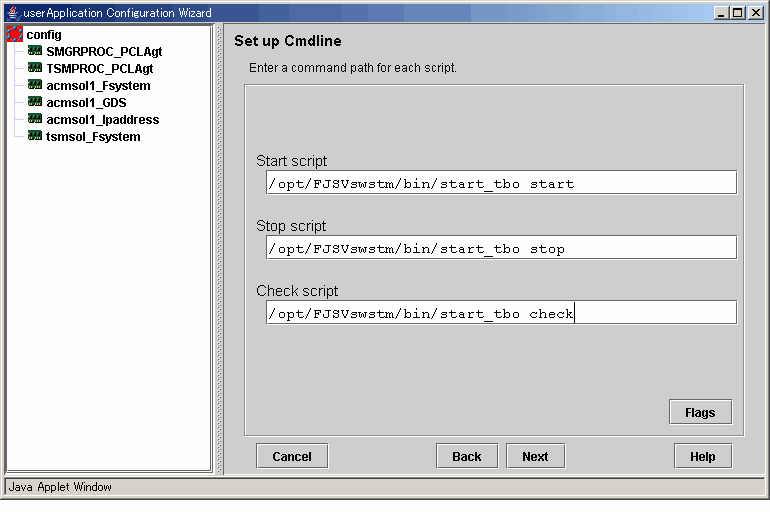770x512 pixels.
Task: Click the Java icon in title bar
Action: pos(14,13)
